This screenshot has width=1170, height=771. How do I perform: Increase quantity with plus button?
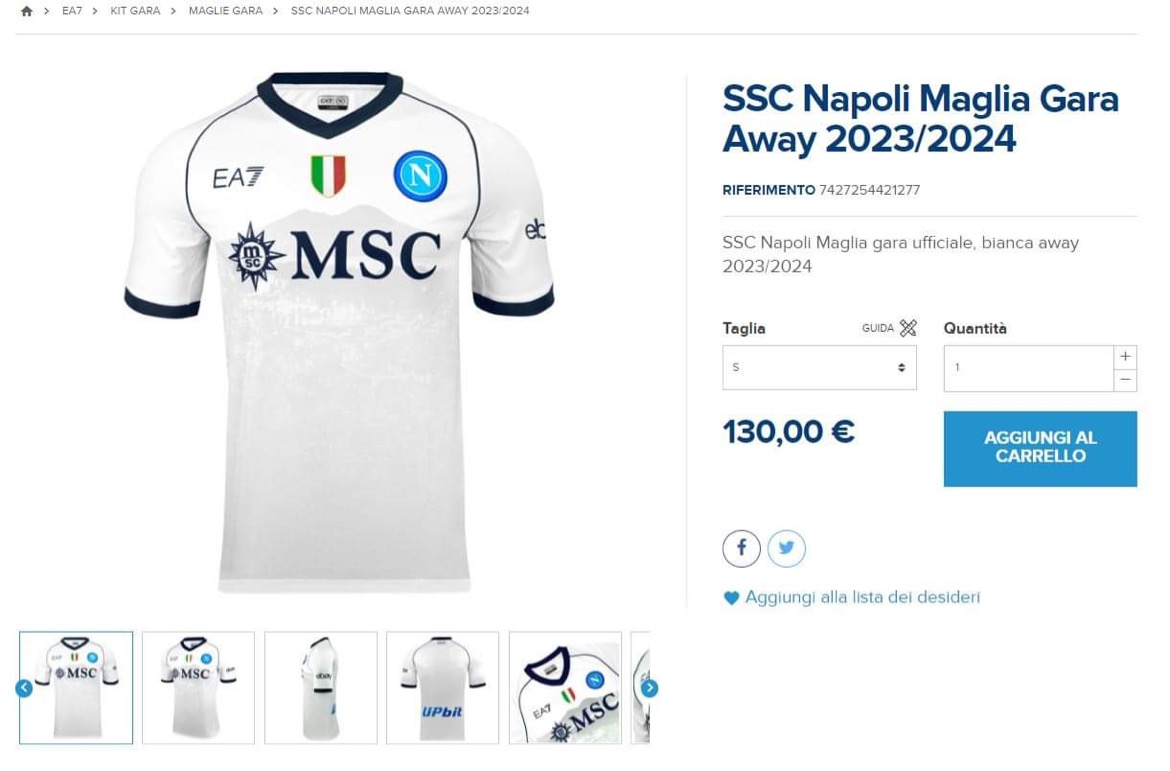(1125, 357)
